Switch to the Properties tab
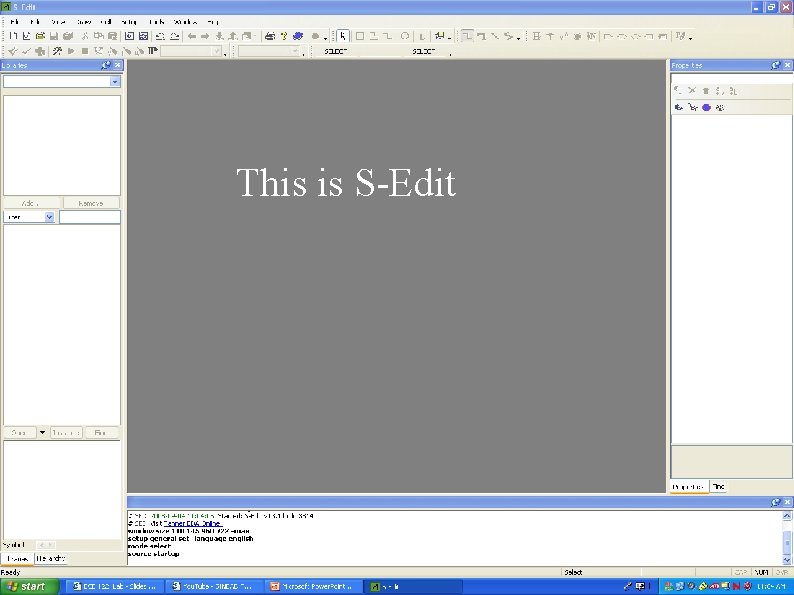The height and width of the screenshot is (595, 794). click(688, 487)
